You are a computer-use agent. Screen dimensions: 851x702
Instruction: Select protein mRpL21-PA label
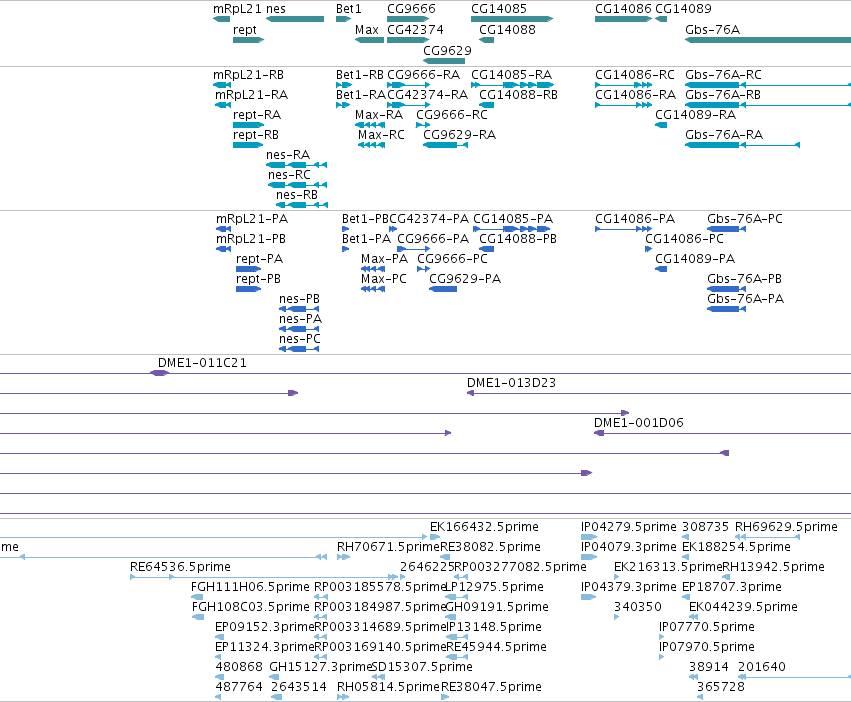(x=252, y=219)
